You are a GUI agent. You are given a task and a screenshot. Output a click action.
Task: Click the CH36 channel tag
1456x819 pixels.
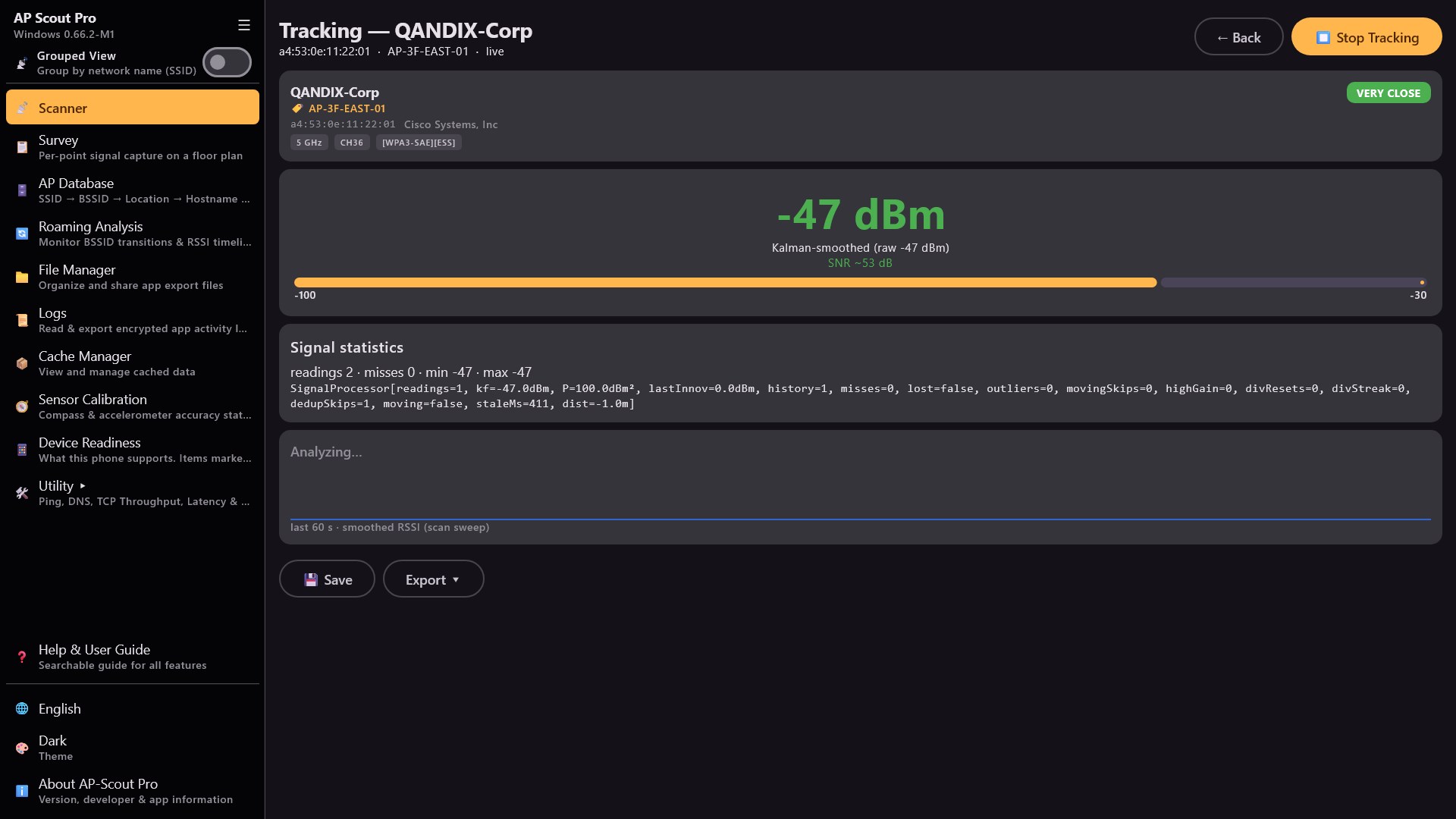click(352, 143)
